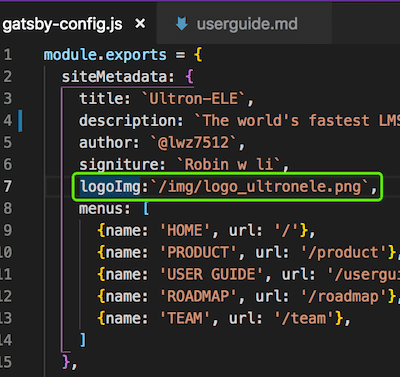Close the gatsby-config.js tab
This screenshot has width=400, height=377.
click(x=140, y=23)
